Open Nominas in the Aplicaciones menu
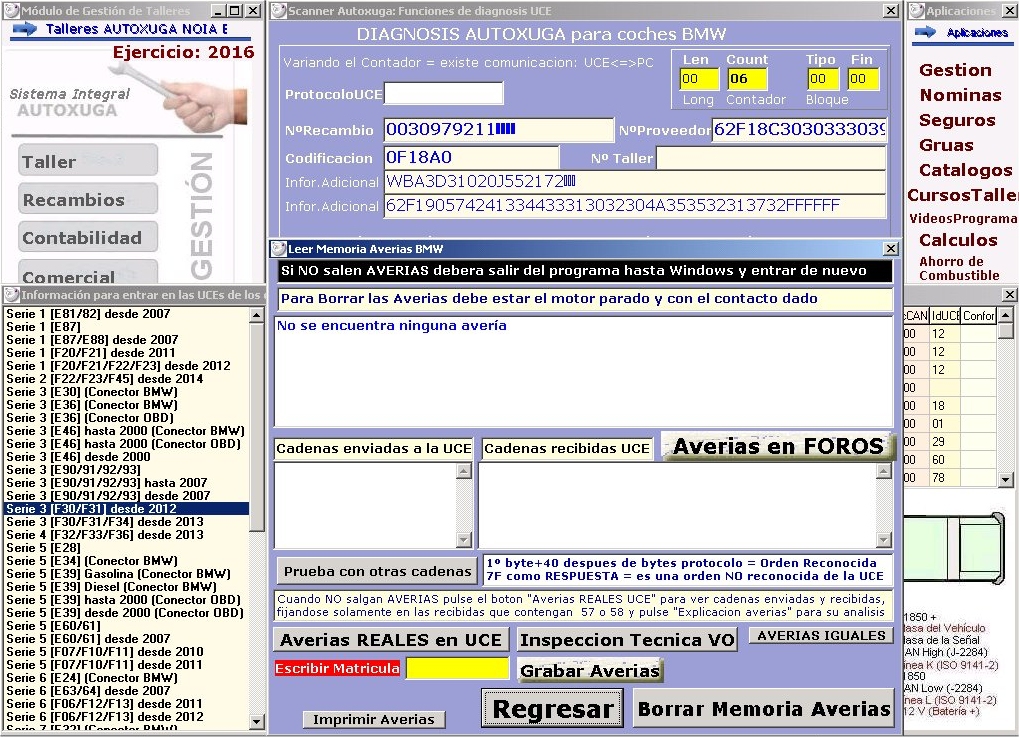Screen dimensions: 1019x737 tap(961, 96)
